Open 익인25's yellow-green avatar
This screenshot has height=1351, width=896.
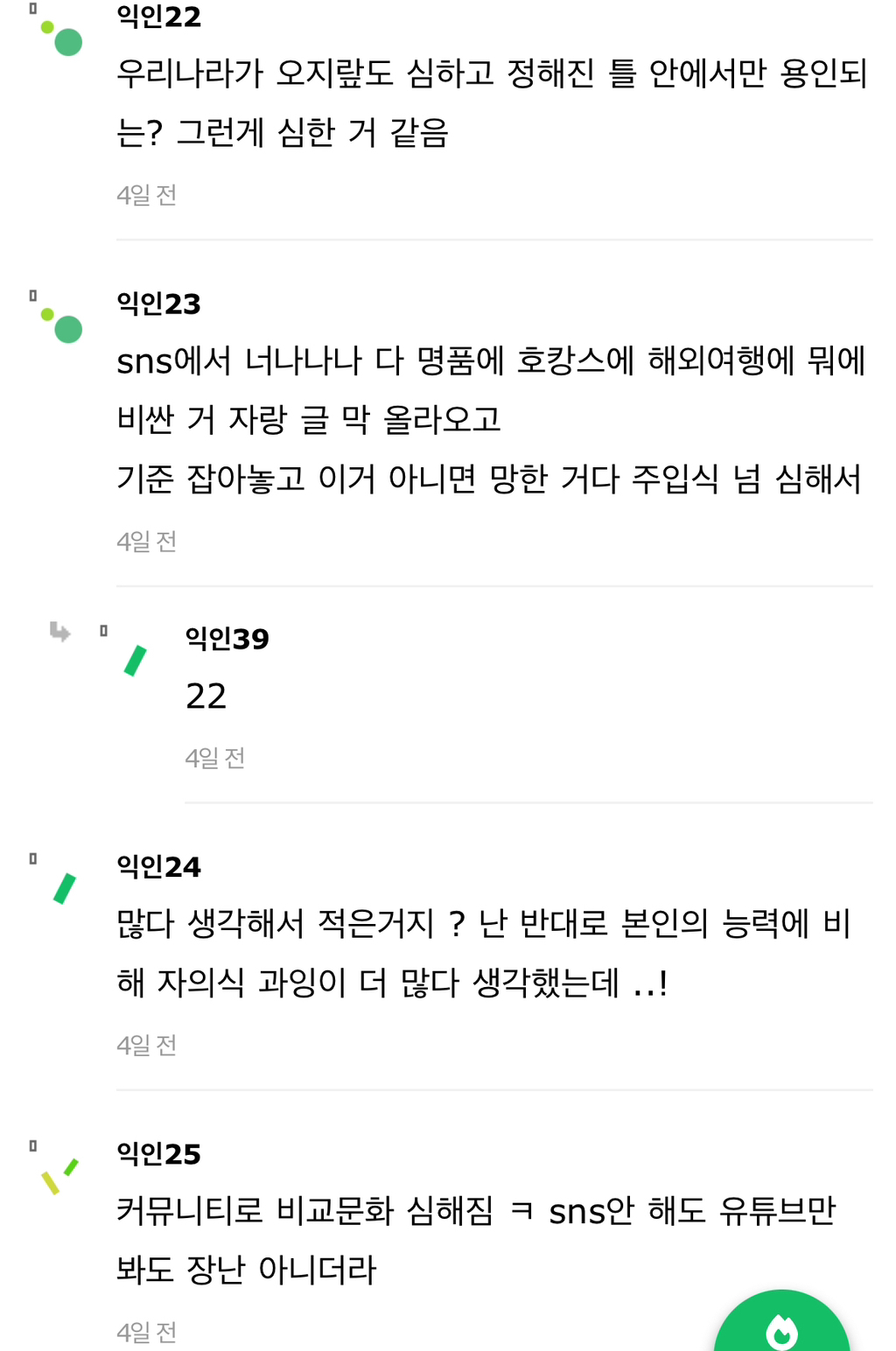[x=59, y=1176]
